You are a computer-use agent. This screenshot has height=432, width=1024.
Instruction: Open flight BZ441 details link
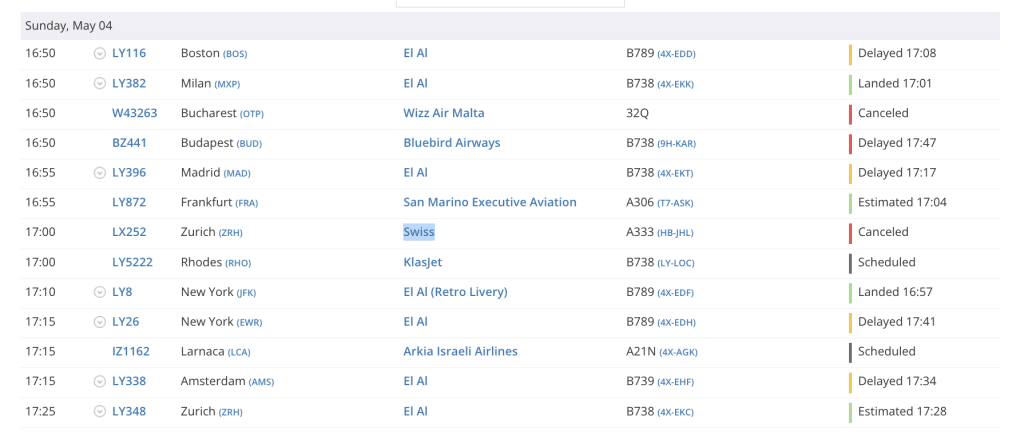pyautogui.click(x=129, y=143)
